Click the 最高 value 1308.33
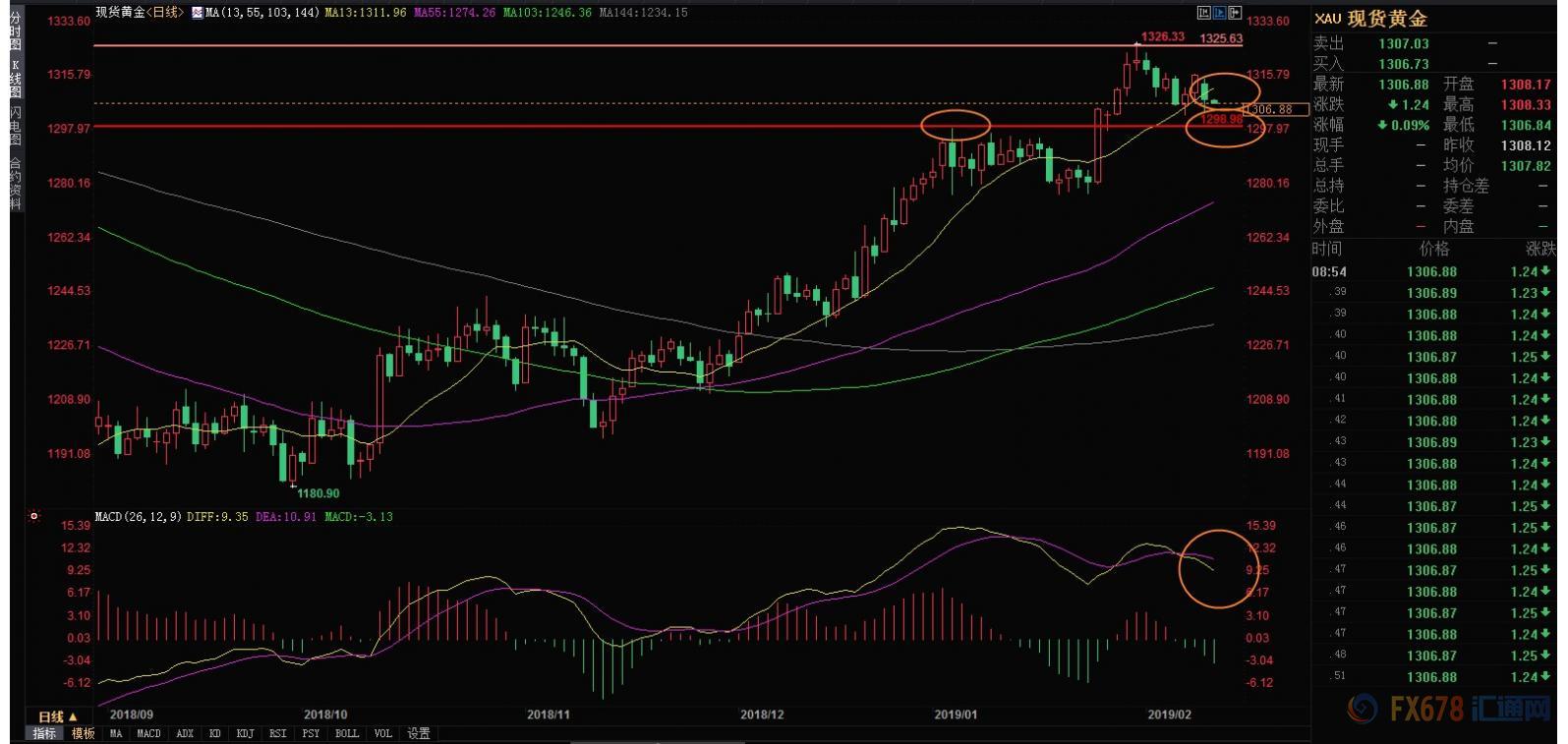Image resolution: width=1568 pixels, height=744 pixels. (x=1526, y=104)
